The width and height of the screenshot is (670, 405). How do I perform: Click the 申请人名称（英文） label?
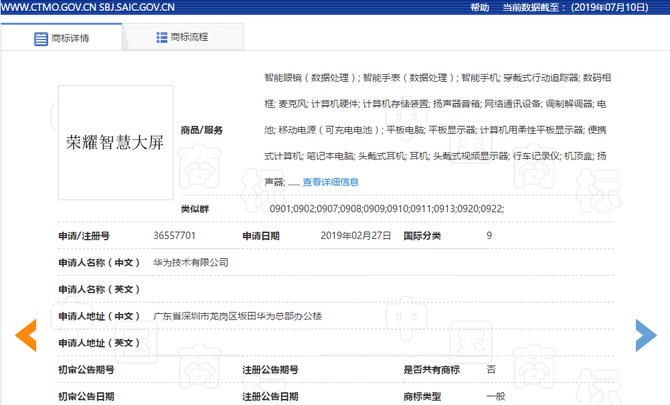tap(100, 289)
